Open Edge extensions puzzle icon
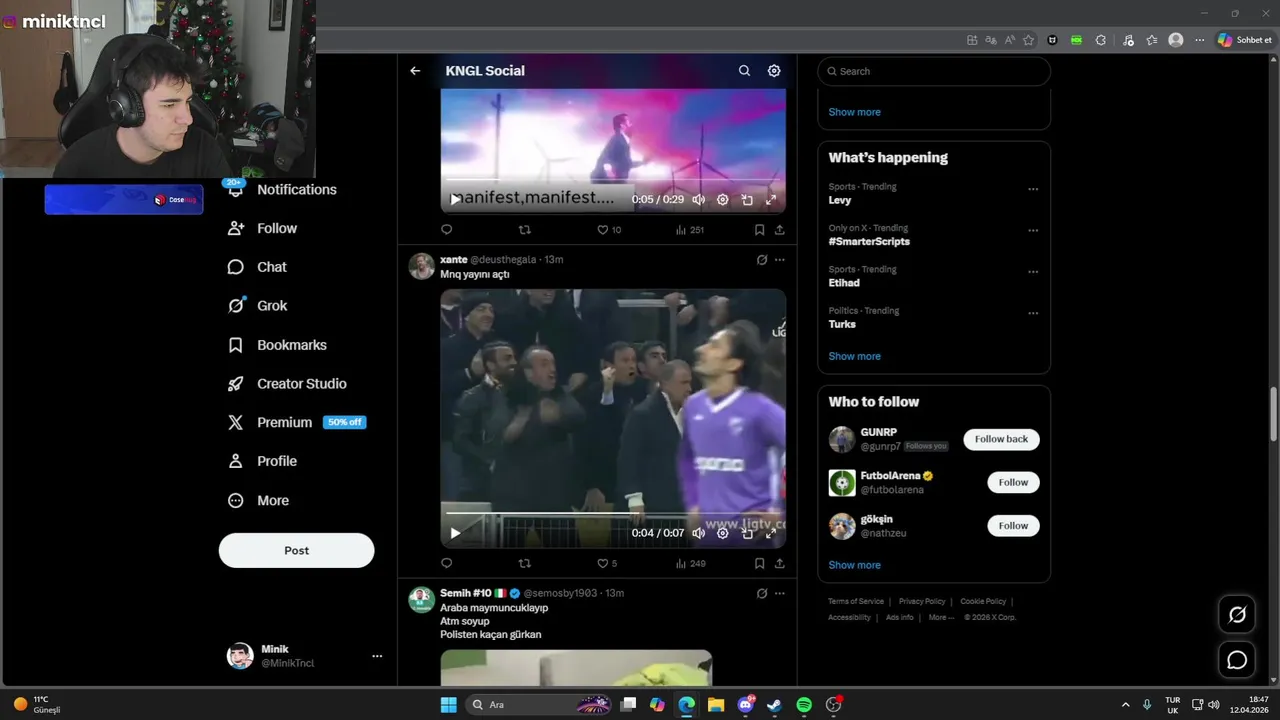 pyautogui.click(x=1101, y=40)
